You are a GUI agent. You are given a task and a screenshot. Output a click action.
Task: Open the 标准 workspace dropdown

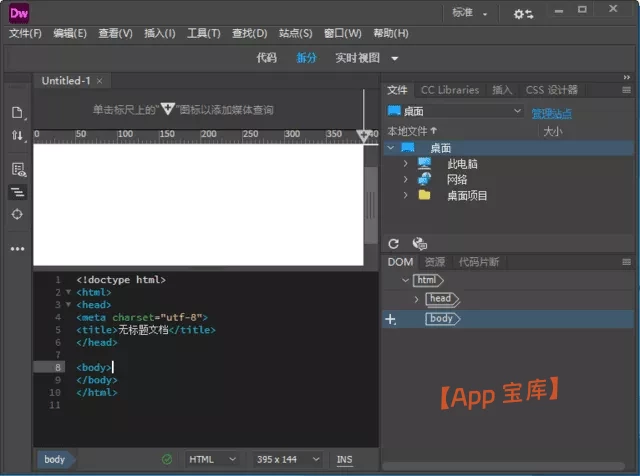pyautogui.click(x=470, y=13)
